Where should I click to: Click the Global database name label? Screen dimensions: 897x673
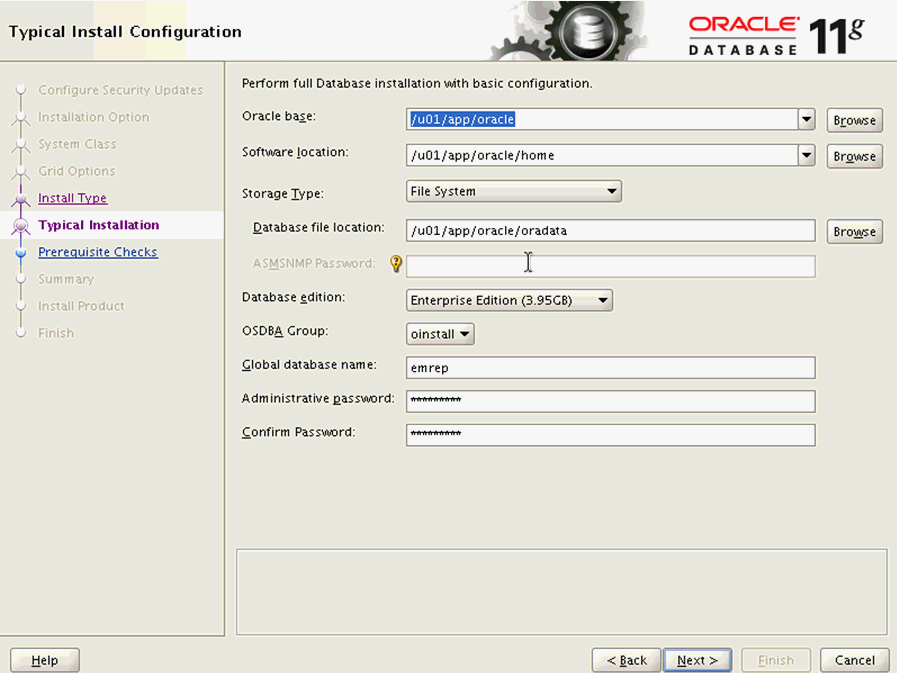(309, 365)
